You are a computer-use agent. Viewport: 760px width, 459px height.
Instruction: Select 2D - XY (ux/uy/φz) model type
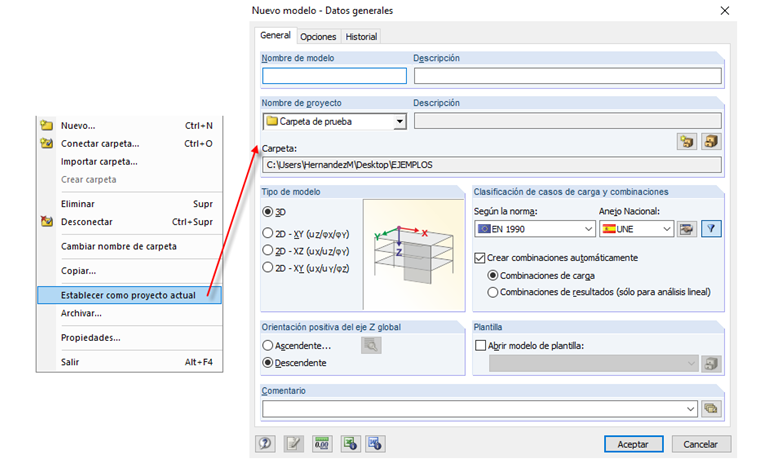click(x=268, y=268)
